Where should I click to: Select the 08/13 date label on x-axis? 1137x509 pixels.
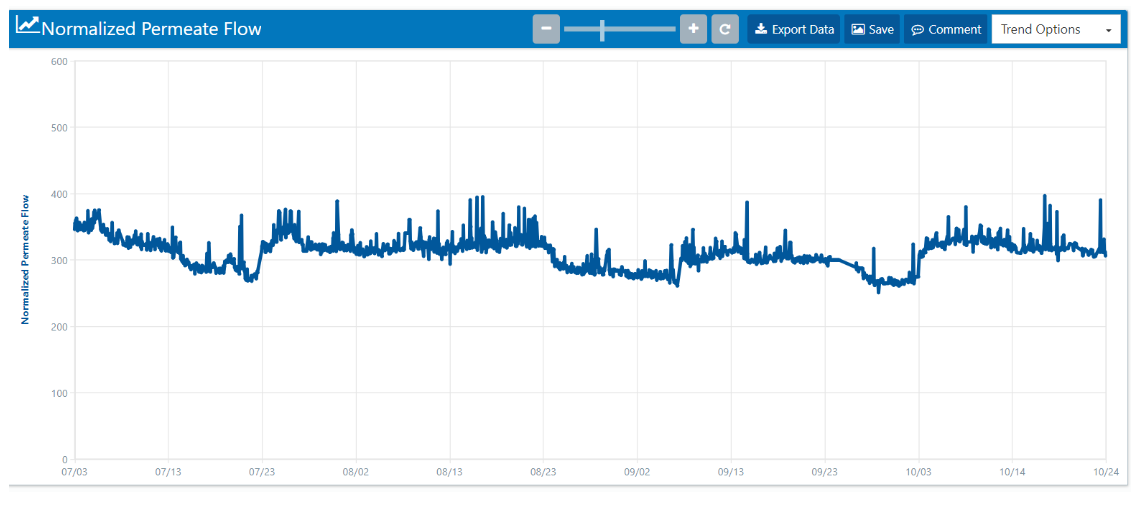(450, 471)
